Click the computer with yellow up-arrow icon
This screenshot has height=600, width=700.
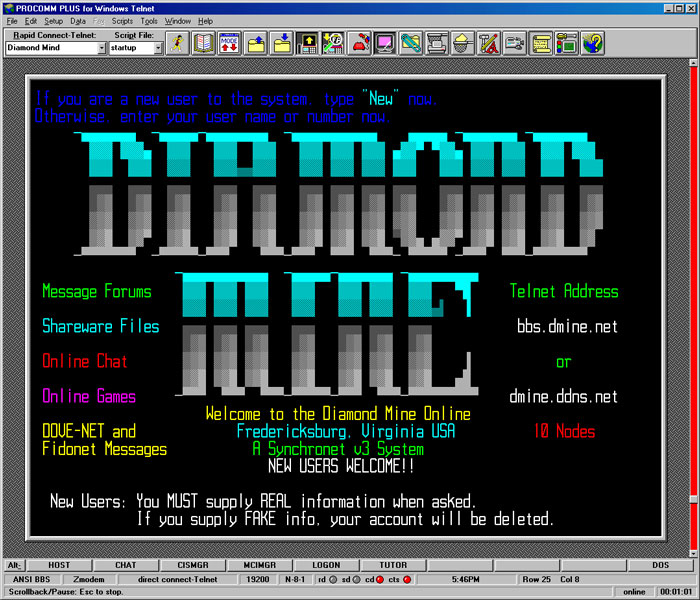pos(308,43)
